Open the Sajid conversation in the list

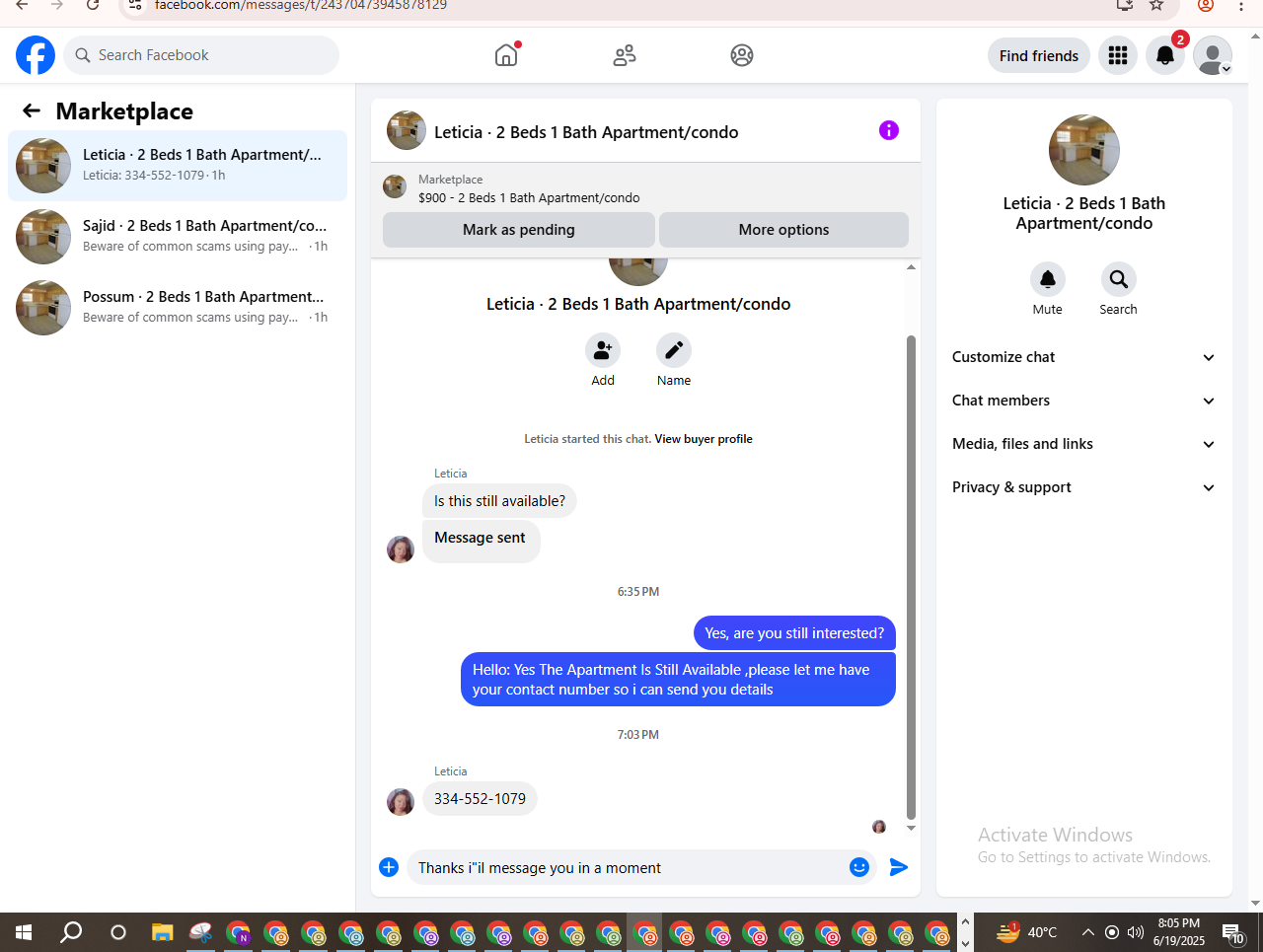[x=178, y=237]
